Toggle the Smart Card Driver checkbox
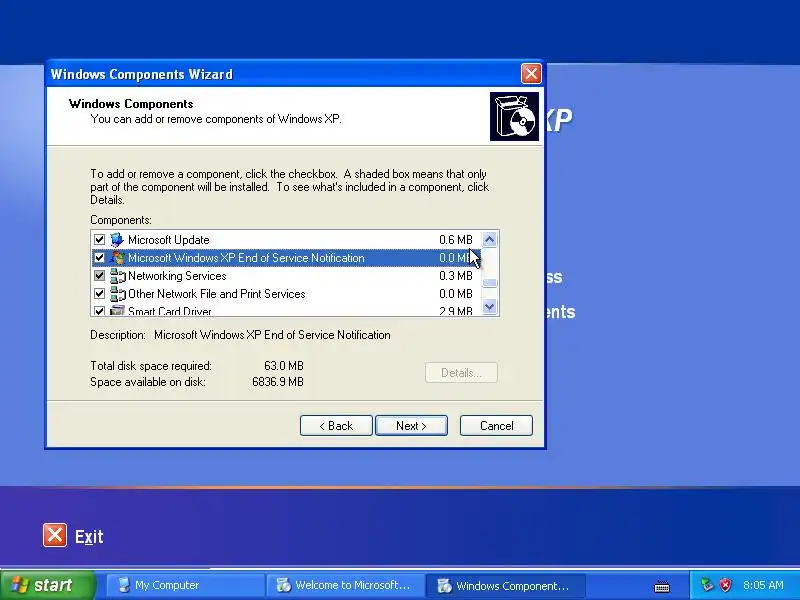 pos(99,310)
